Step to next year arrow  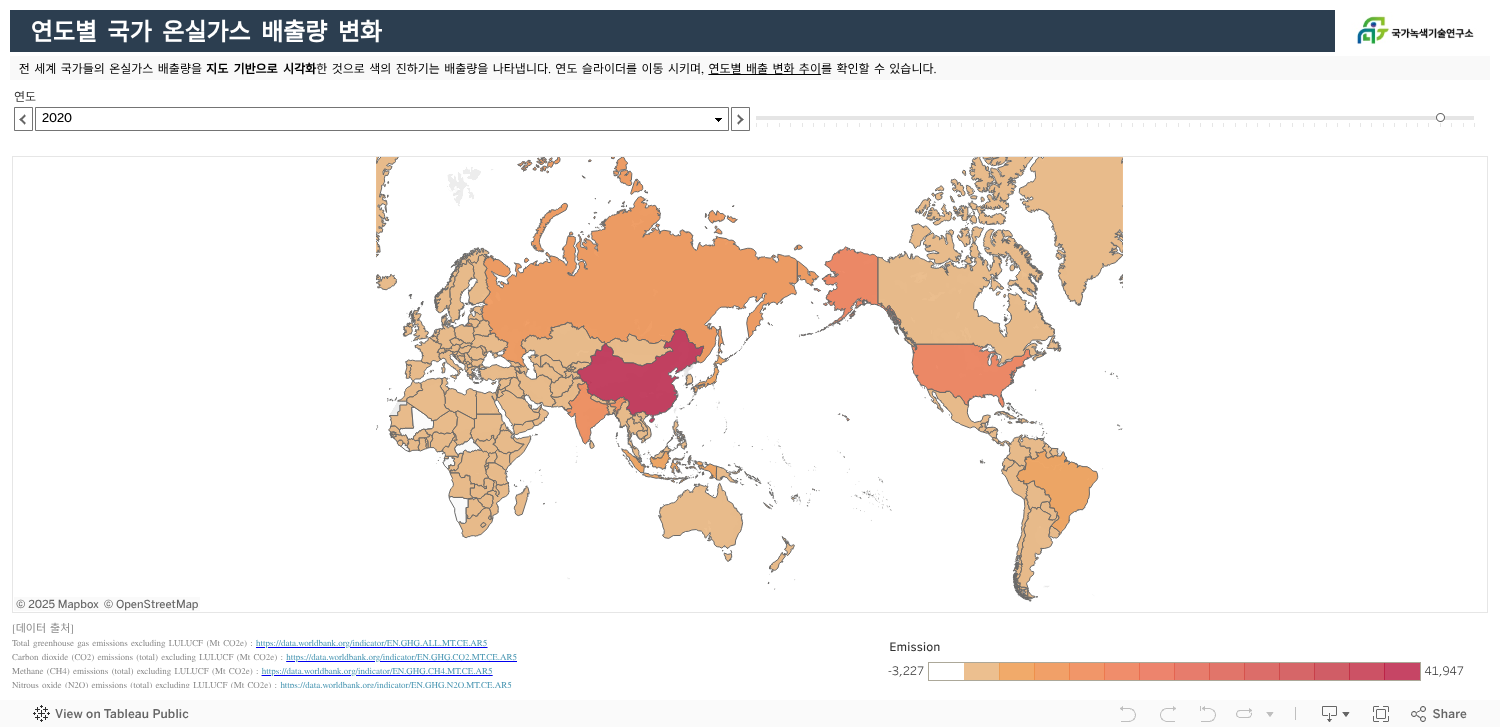[740, 119]
